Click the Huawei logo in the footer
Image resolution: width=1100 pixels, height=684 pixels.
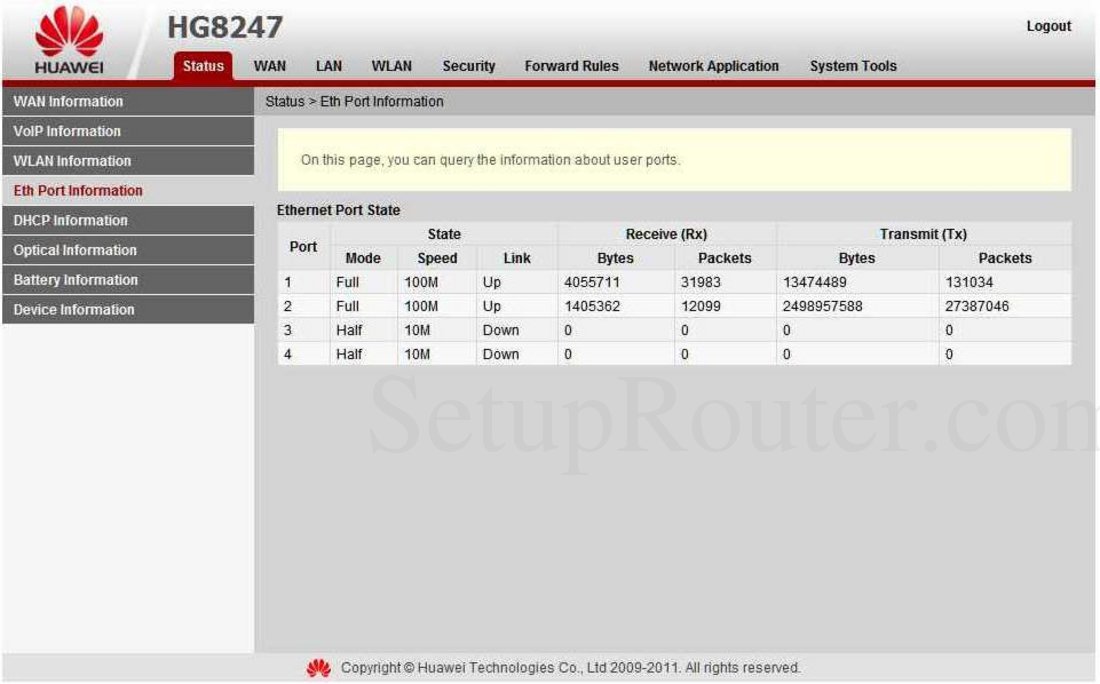coord(318,667)
